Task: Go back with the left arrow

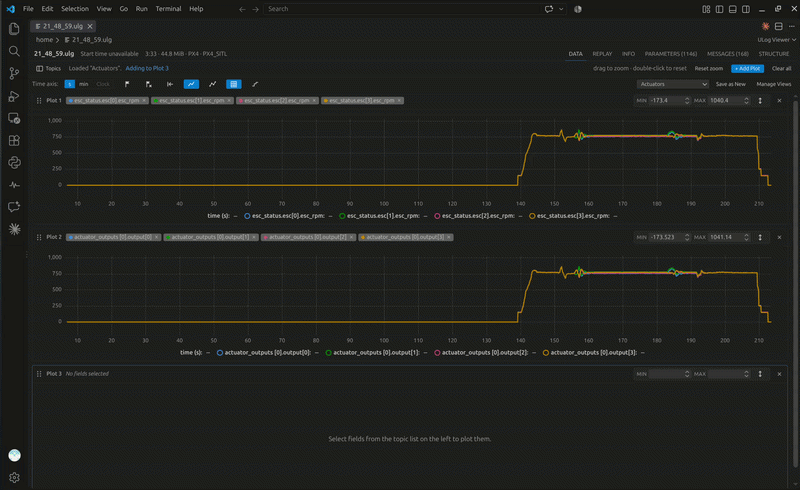Action: click(242, 9)
